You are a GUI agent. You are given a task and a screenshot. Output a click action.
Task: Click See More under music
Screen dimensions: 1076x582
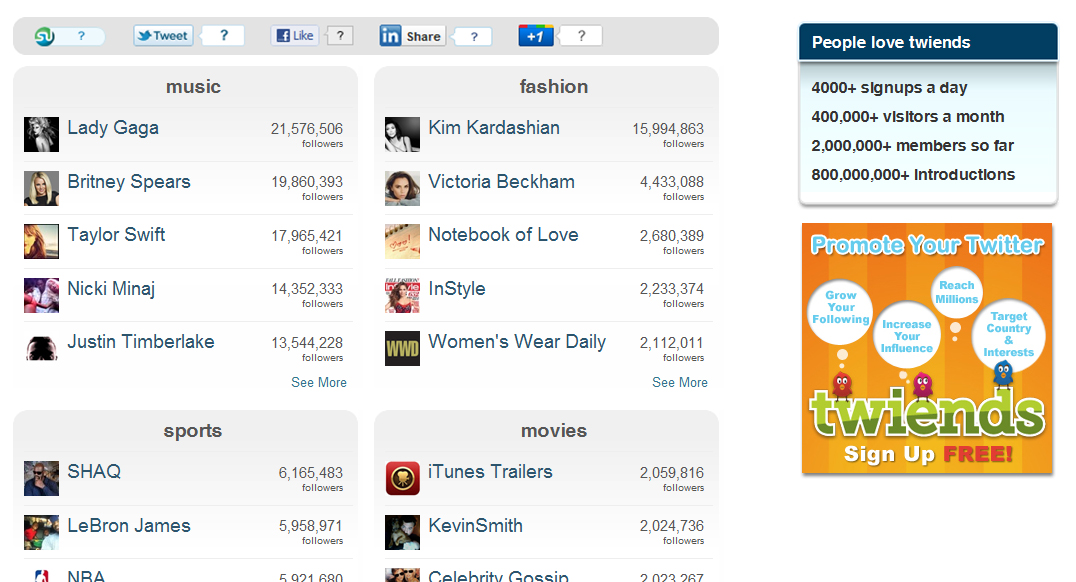pyautogui.click(x=318, y=382)
